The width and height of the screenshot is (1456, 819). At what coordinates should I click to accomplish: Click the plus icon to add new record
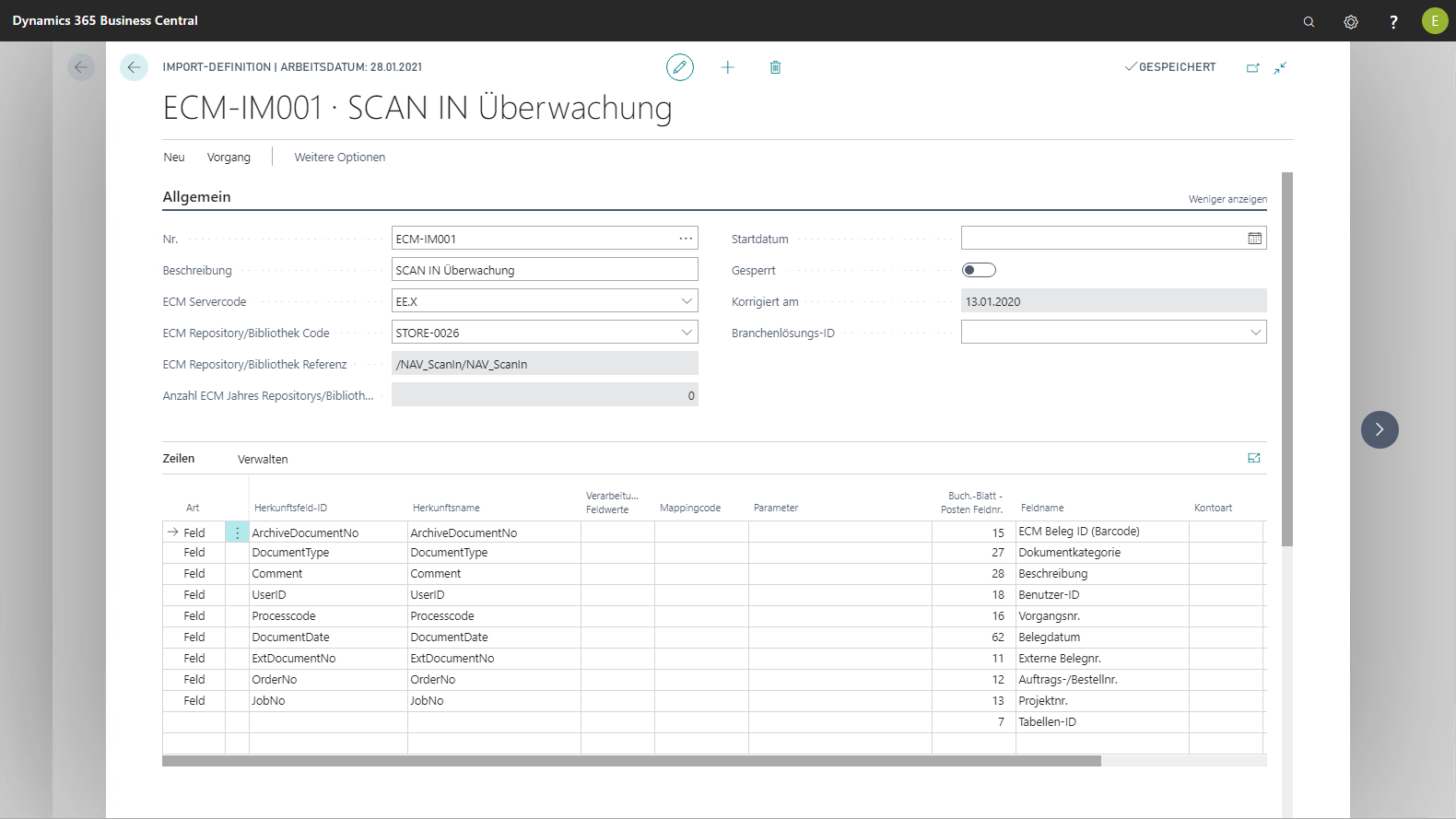728,67
